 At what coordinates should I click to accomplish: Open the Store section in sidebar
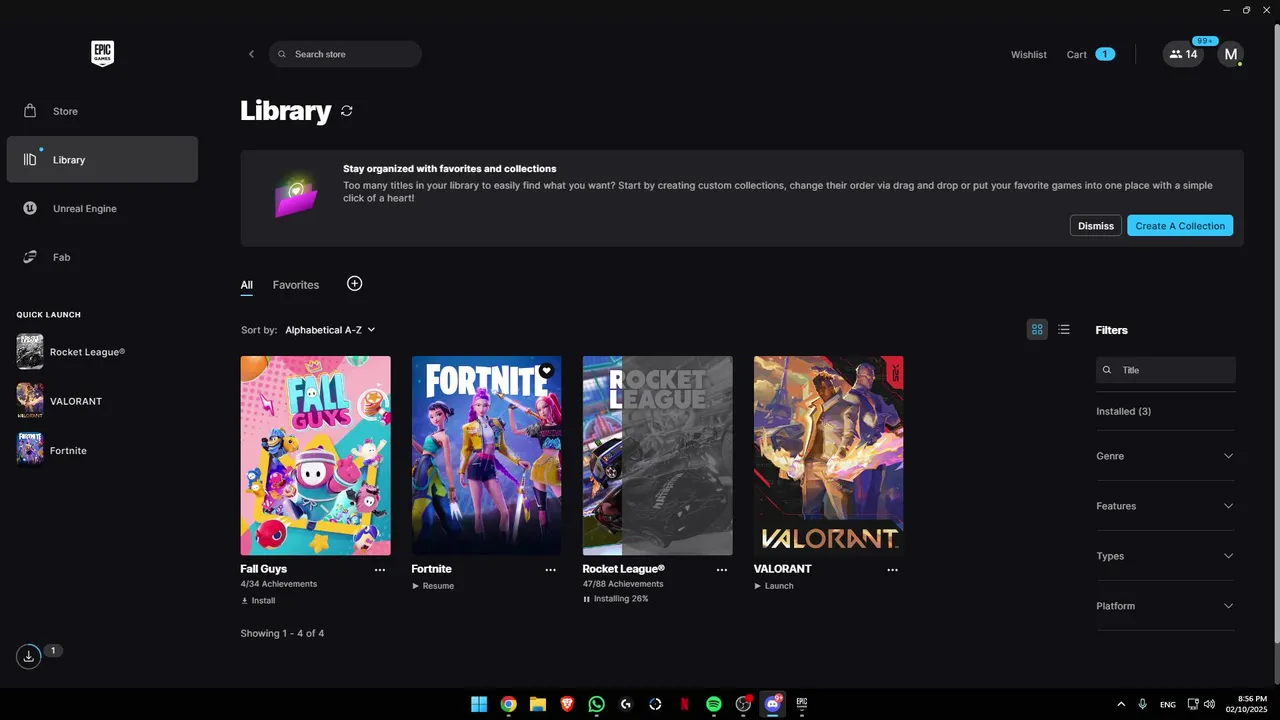coord(102,111)
